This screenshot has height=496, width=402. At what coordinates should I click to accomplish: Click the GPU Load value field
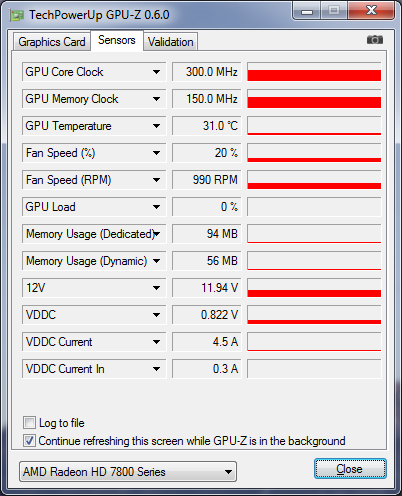point(207,207)
